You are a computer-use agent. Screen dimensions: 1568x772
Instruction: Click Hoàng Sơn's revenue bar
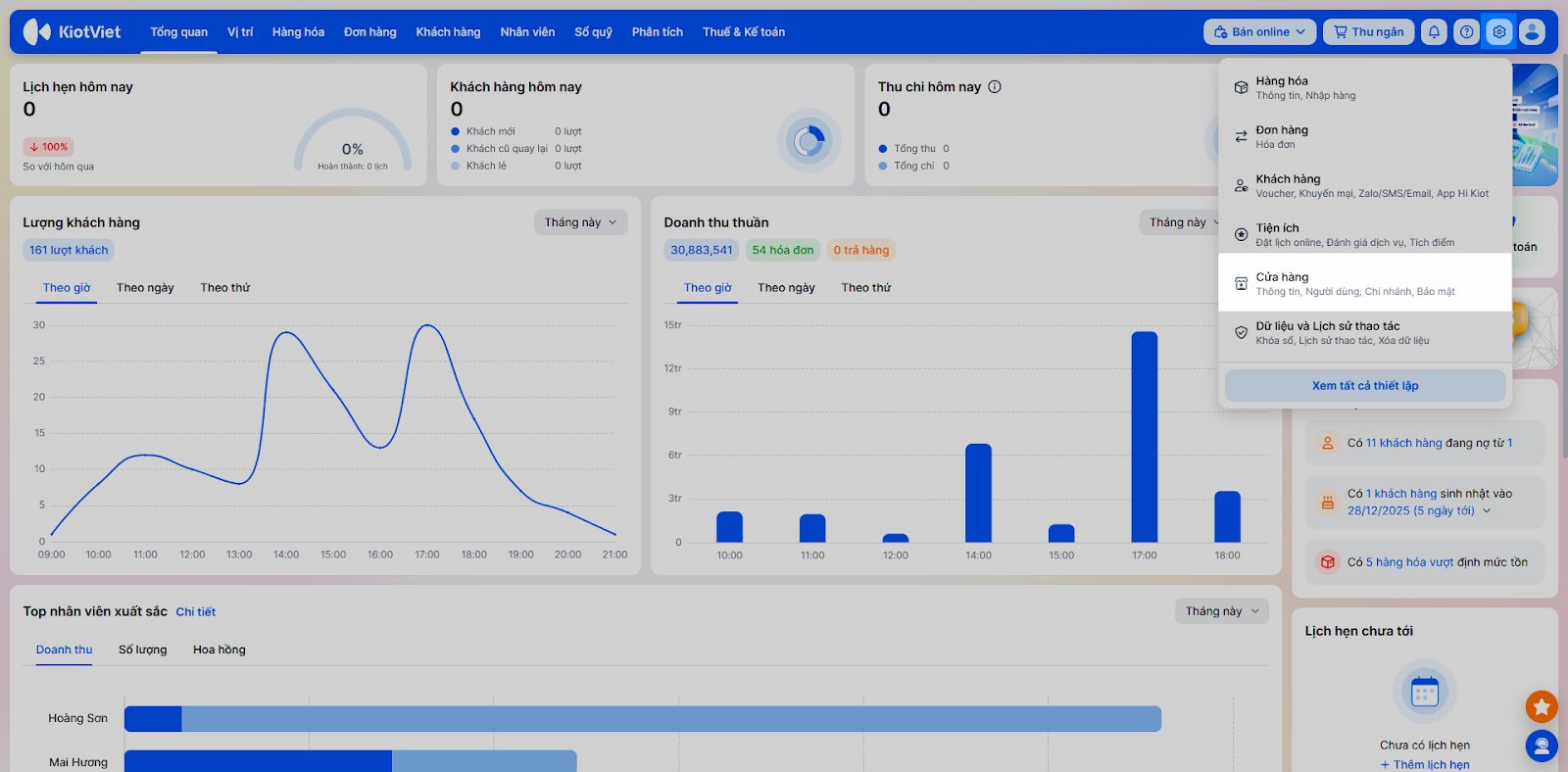point(643,719)
